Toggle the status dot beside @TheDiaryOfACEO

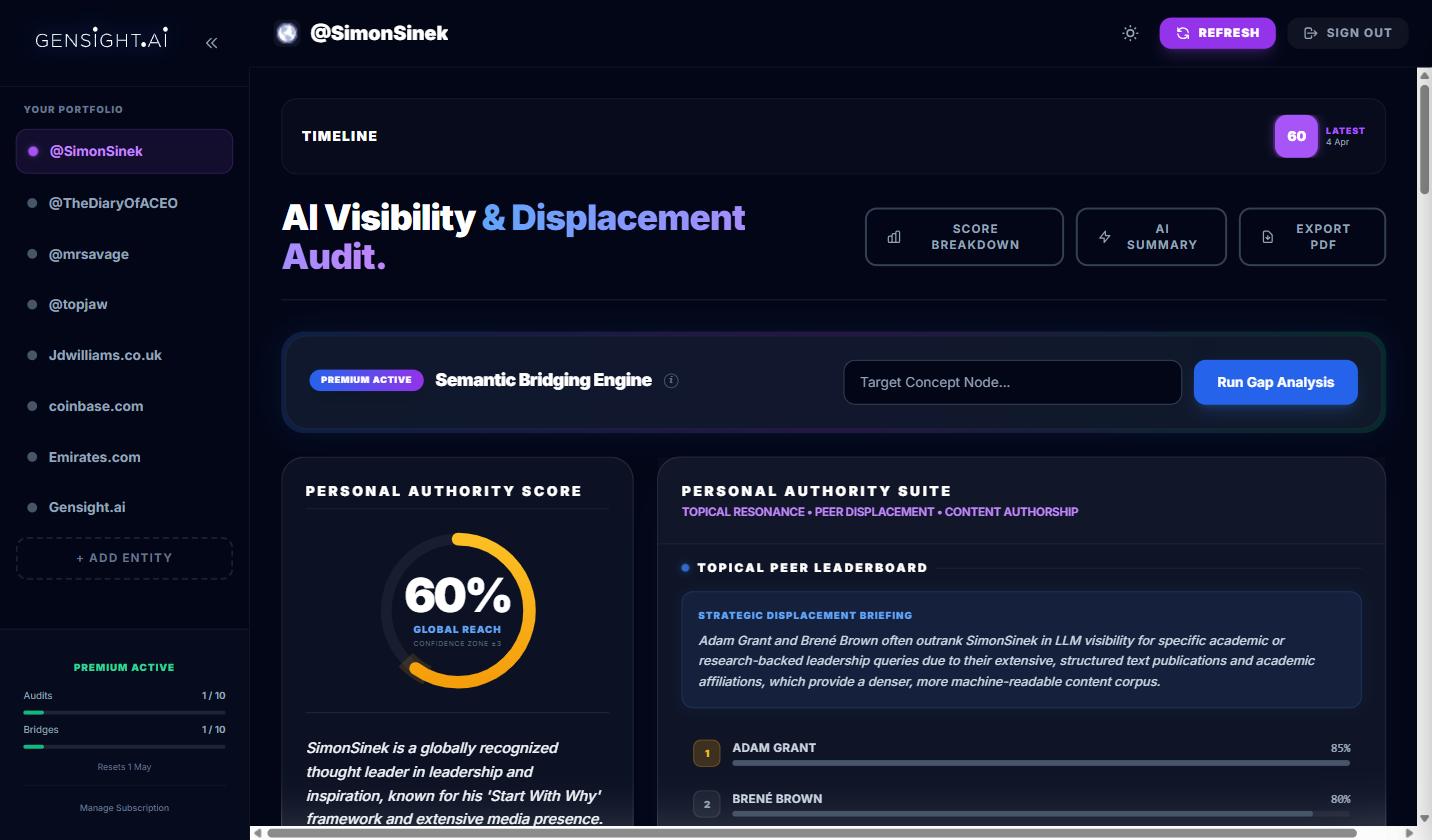coord(30,202)
